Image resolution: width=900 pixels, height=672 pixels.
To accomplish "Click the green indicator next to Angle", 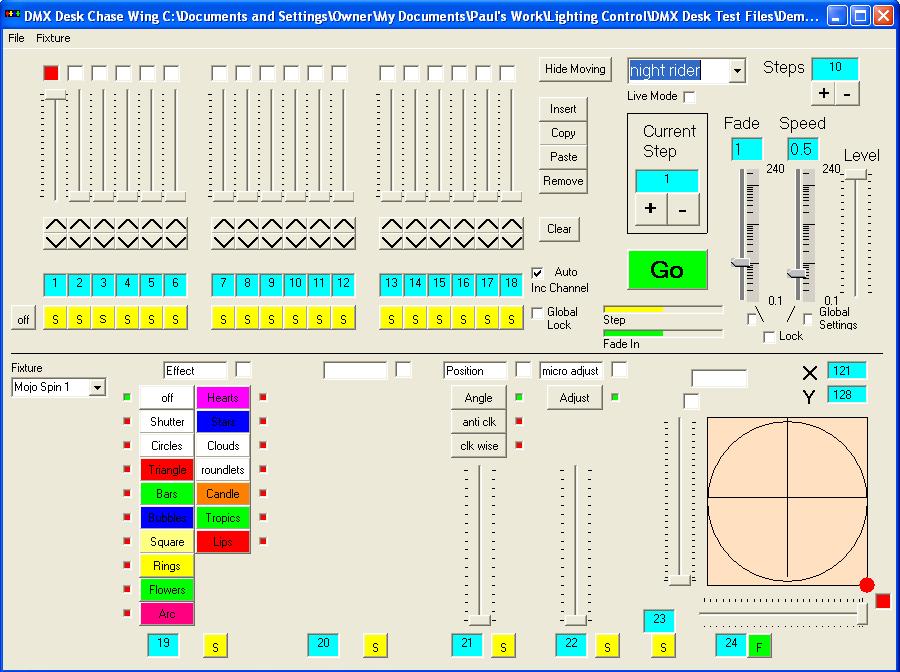I will point(519,397).
